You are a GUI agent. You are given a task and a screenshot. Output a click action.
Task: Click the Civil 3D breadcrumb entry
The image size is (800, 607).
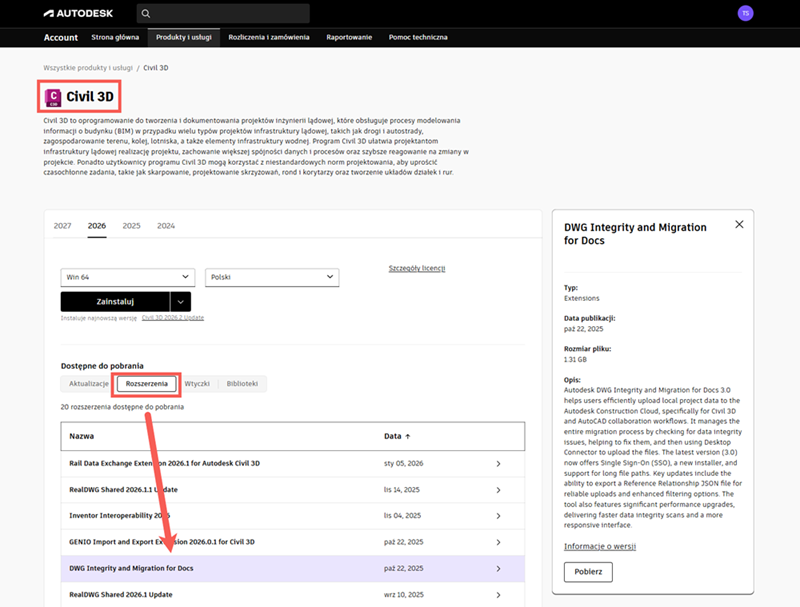point(156,68)
